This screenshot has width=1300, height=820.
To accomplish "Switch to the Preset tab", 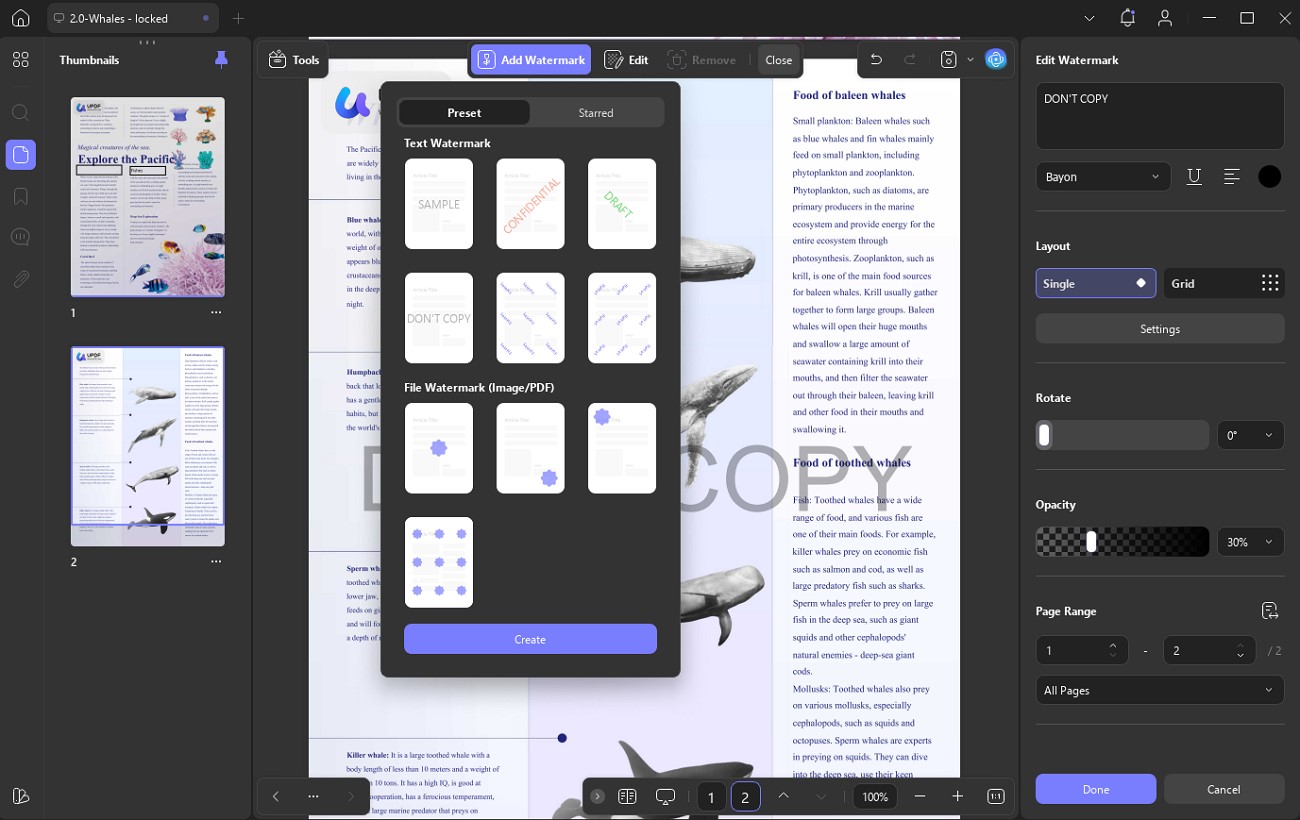I will [x=464, y=113].
